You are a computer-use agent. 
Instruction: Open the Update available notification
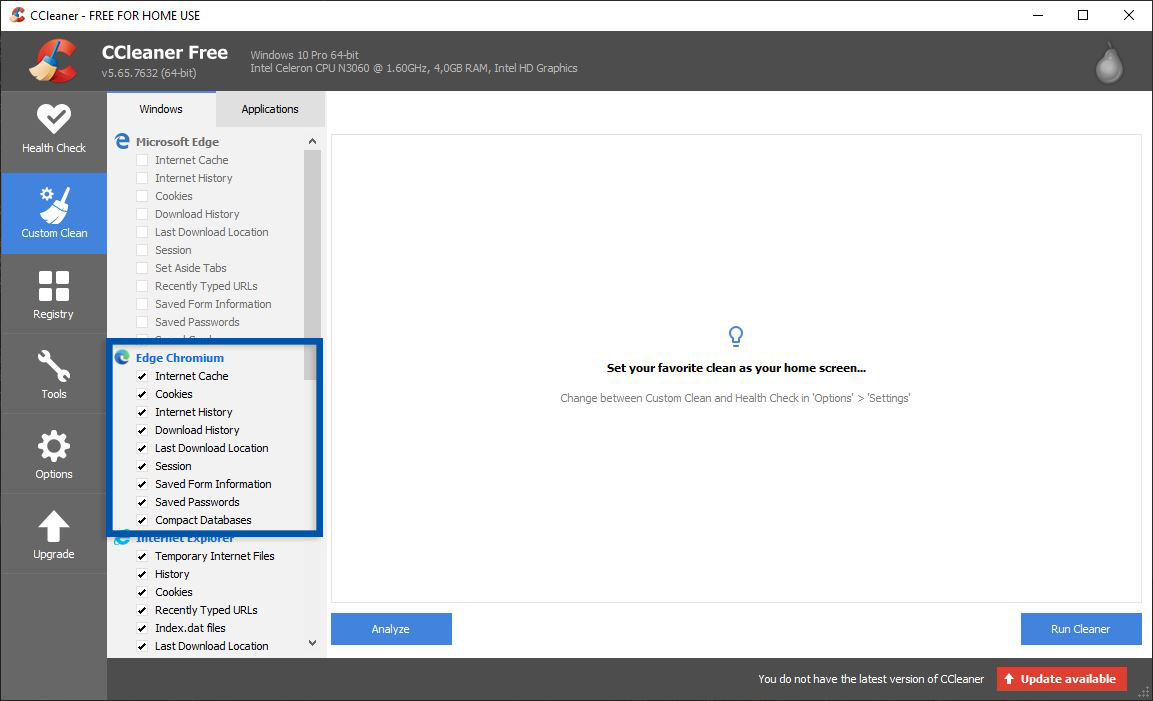click(x=1061, y=678)
